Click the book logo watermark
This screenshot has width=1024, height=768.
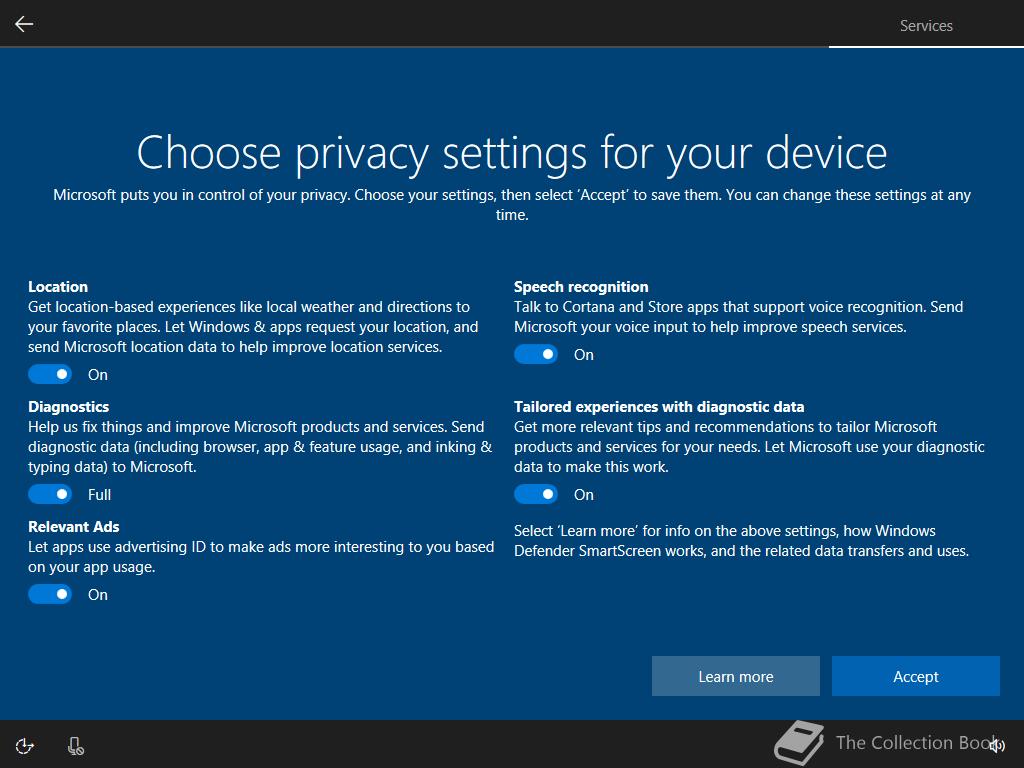pos(799,743)
